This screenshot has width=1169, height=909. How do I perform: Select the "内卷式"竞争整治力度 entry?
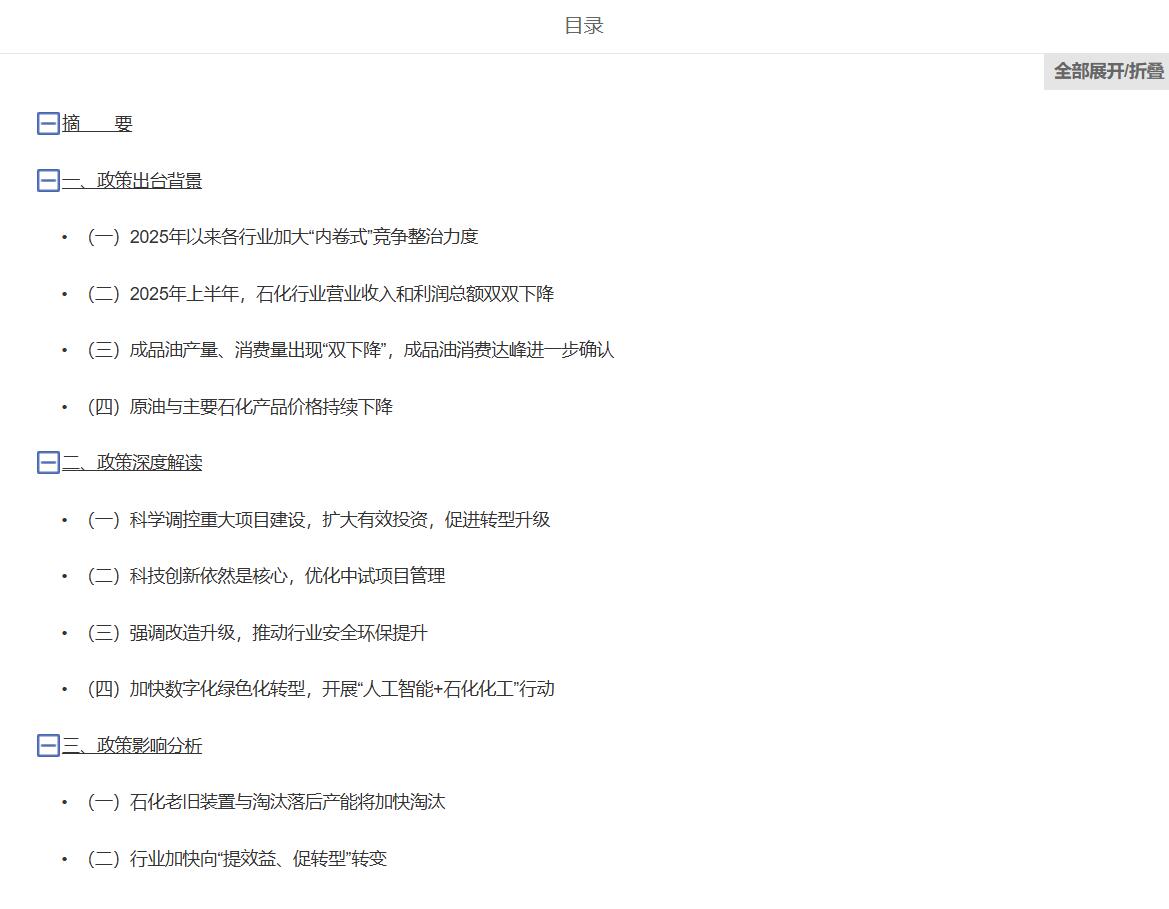(283, 237)
